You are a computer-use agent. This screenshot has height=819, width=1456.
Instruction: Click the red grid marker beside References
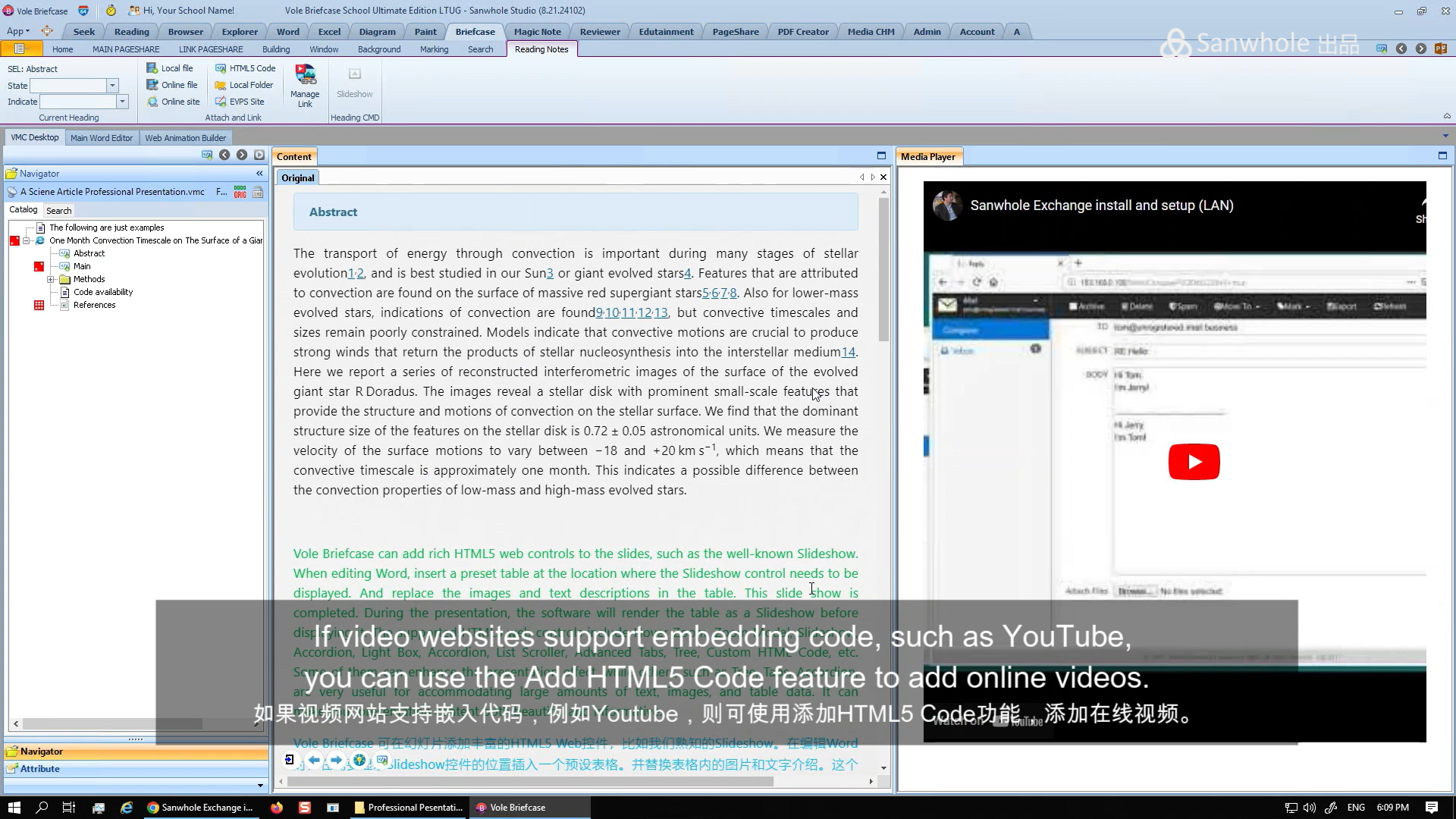click(x=39, y=305)
